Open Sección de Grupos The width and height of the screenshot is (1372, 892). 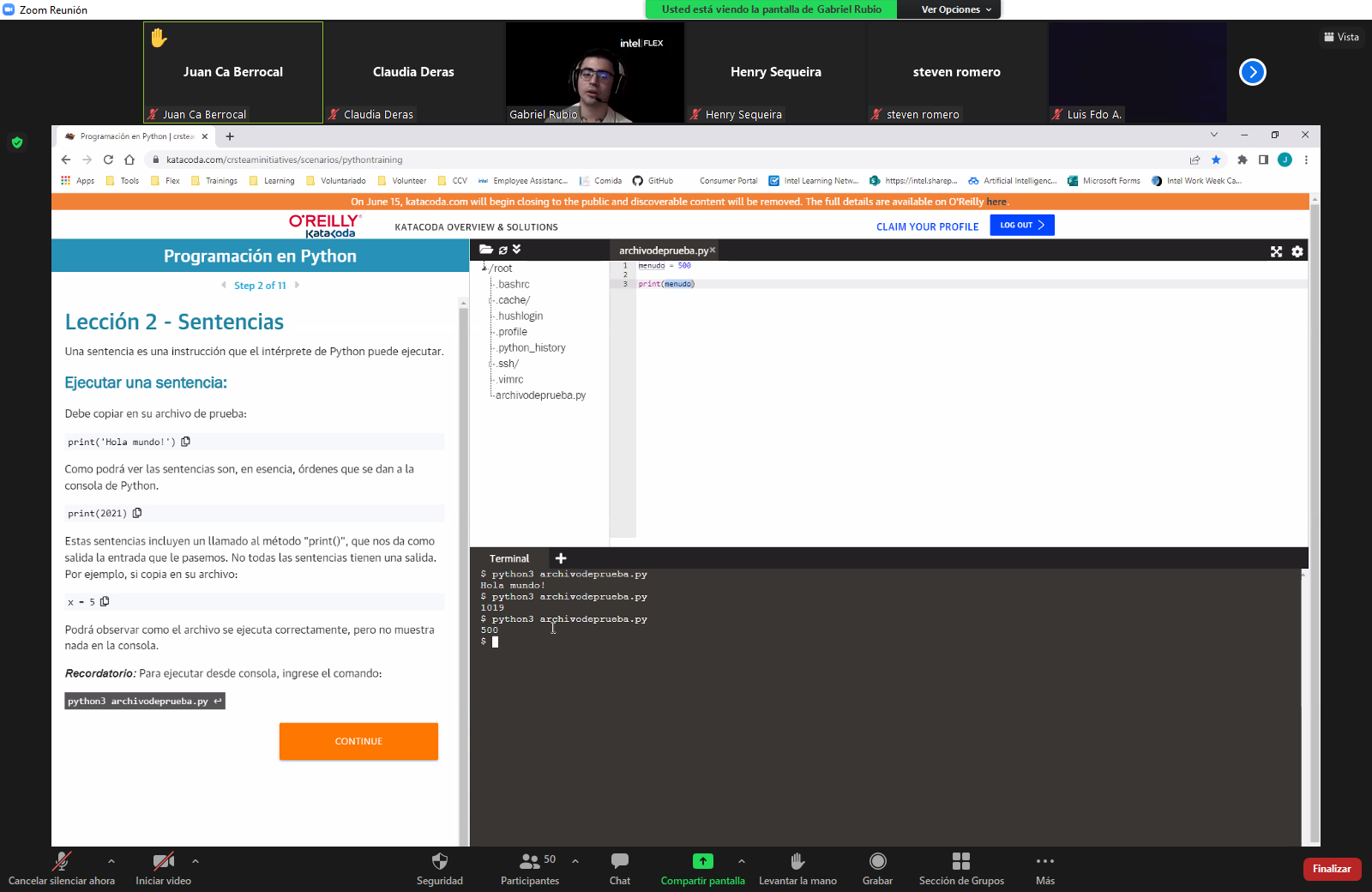coord(960,861)
